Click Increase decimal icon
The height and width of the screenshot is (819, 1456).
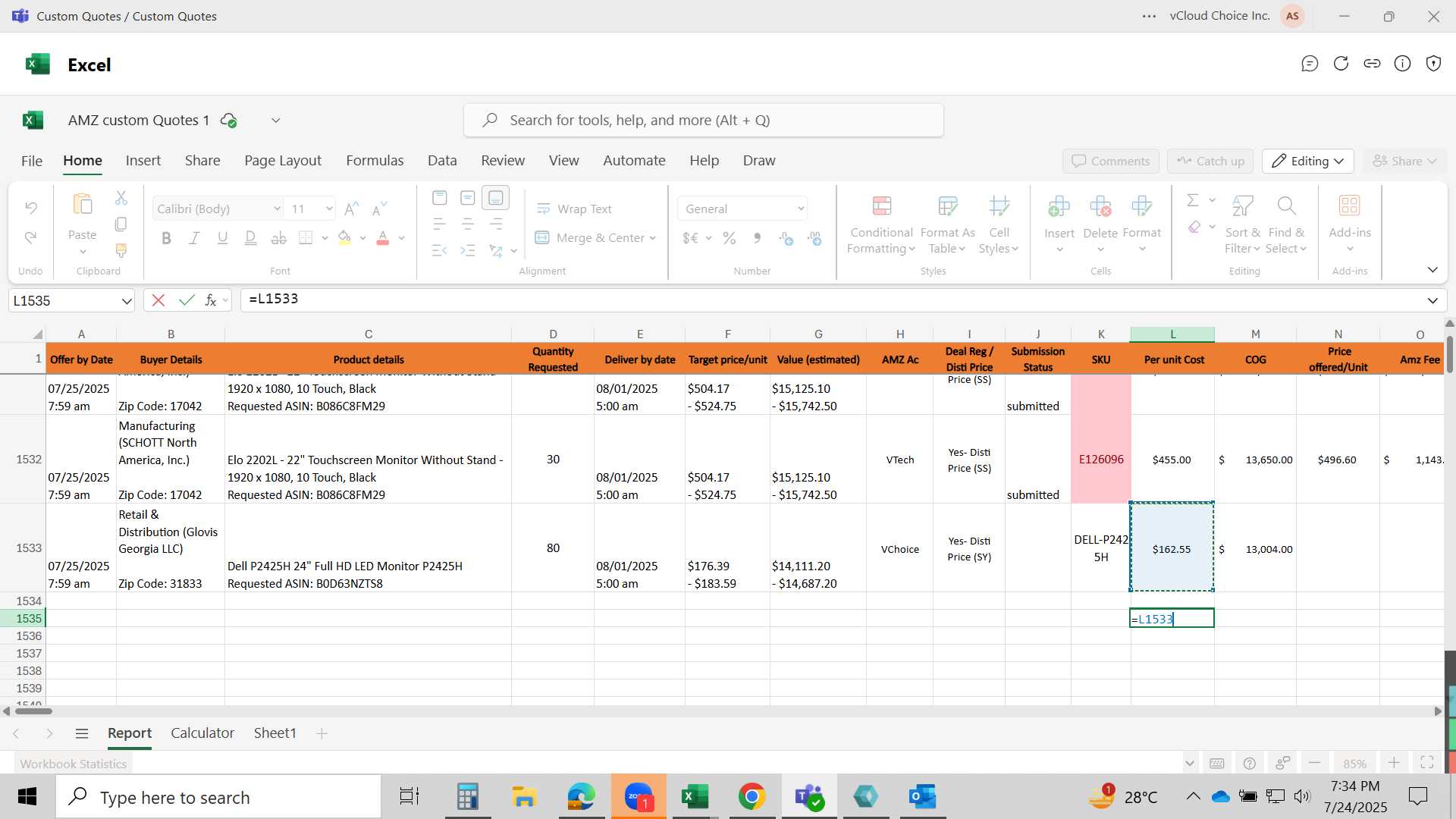786,238
